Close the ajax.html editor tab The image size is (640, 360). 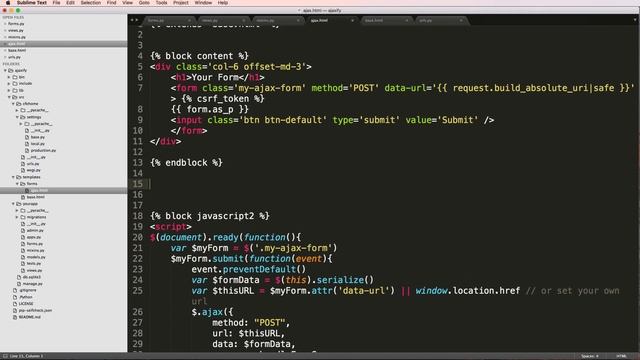click(352, 20)
